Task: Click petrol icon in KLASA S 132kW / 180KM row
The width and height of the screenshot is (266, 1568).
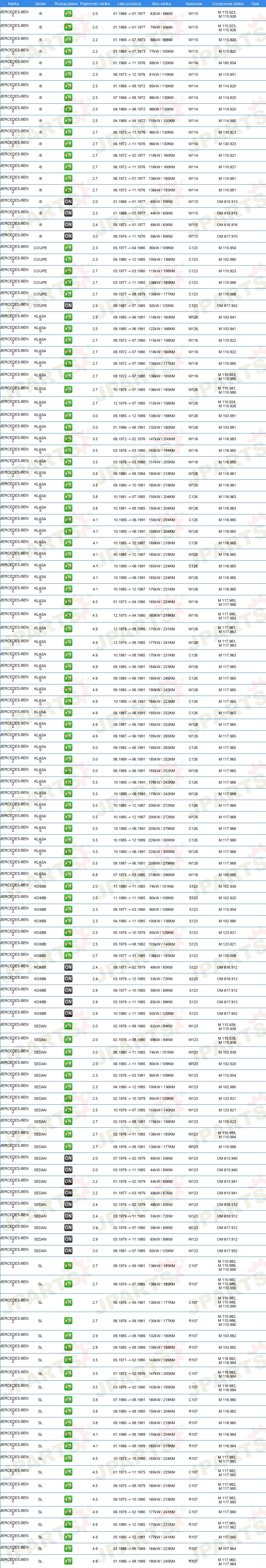Action: (x=68, y=428)
